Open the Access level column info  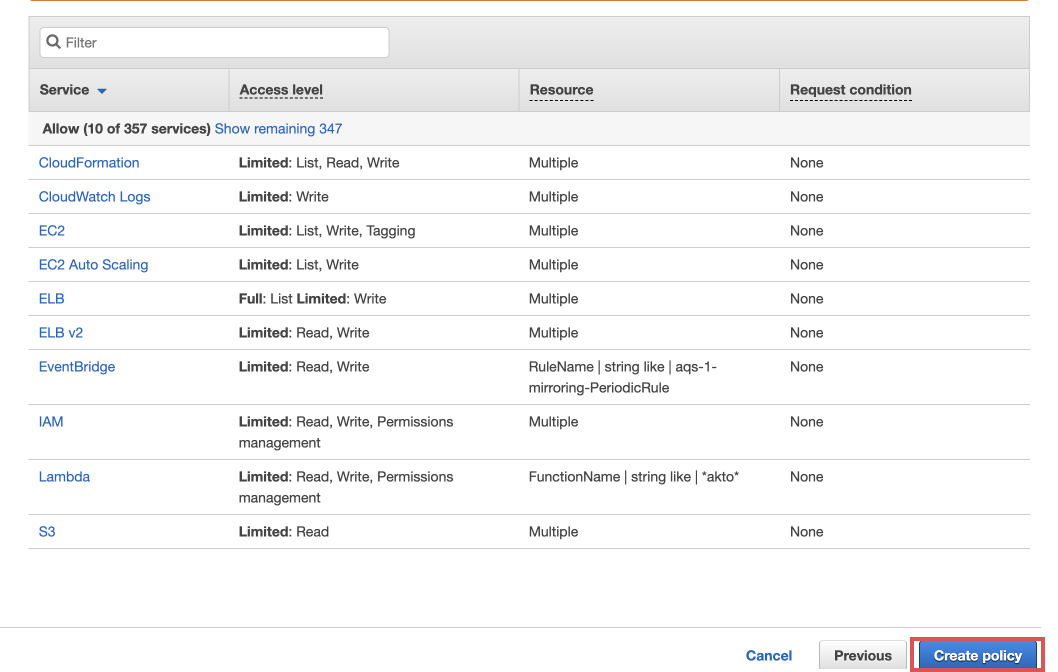coord(280,89)
